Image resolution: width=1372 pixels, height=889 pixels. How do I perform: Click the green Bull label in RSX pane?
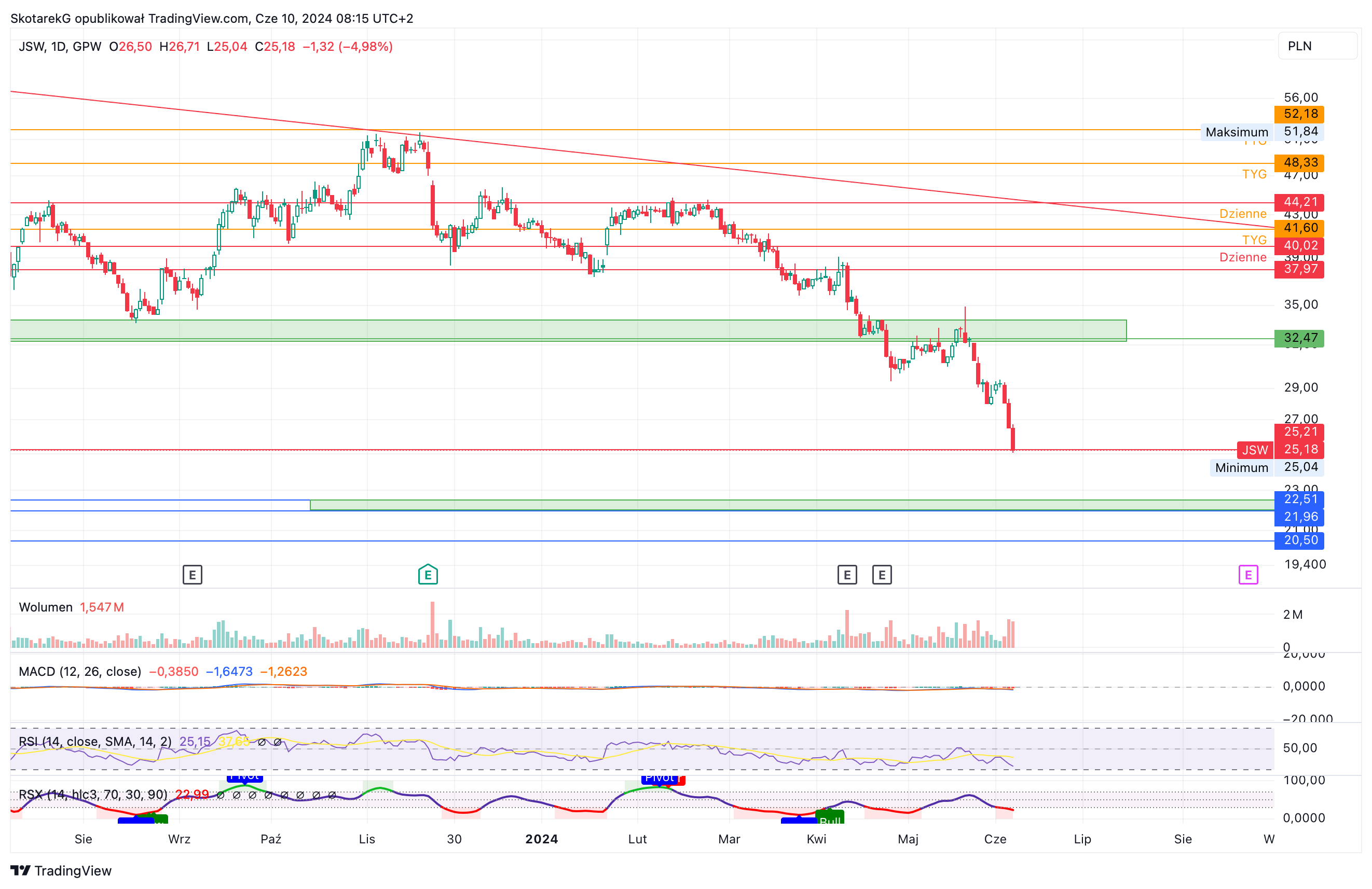pyautogui.click(x=830, y=818)
